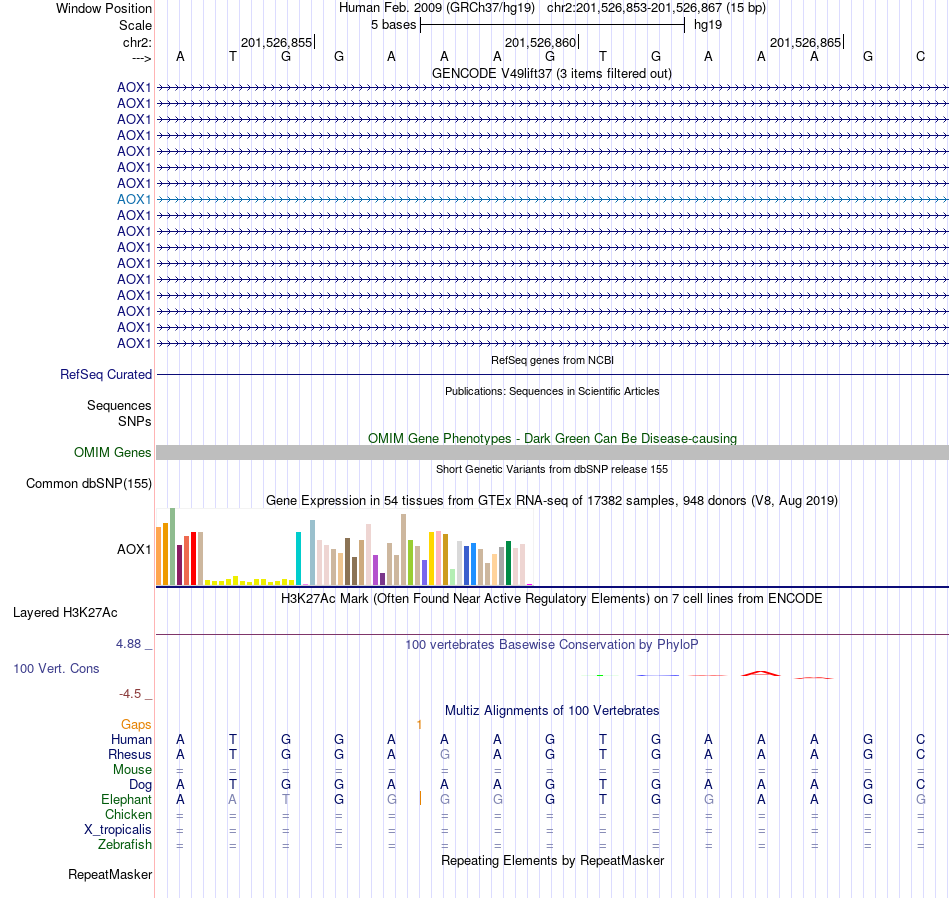Click the Mouse alignment row label
This screenshot has height=898, width=950.
[132, 770]
